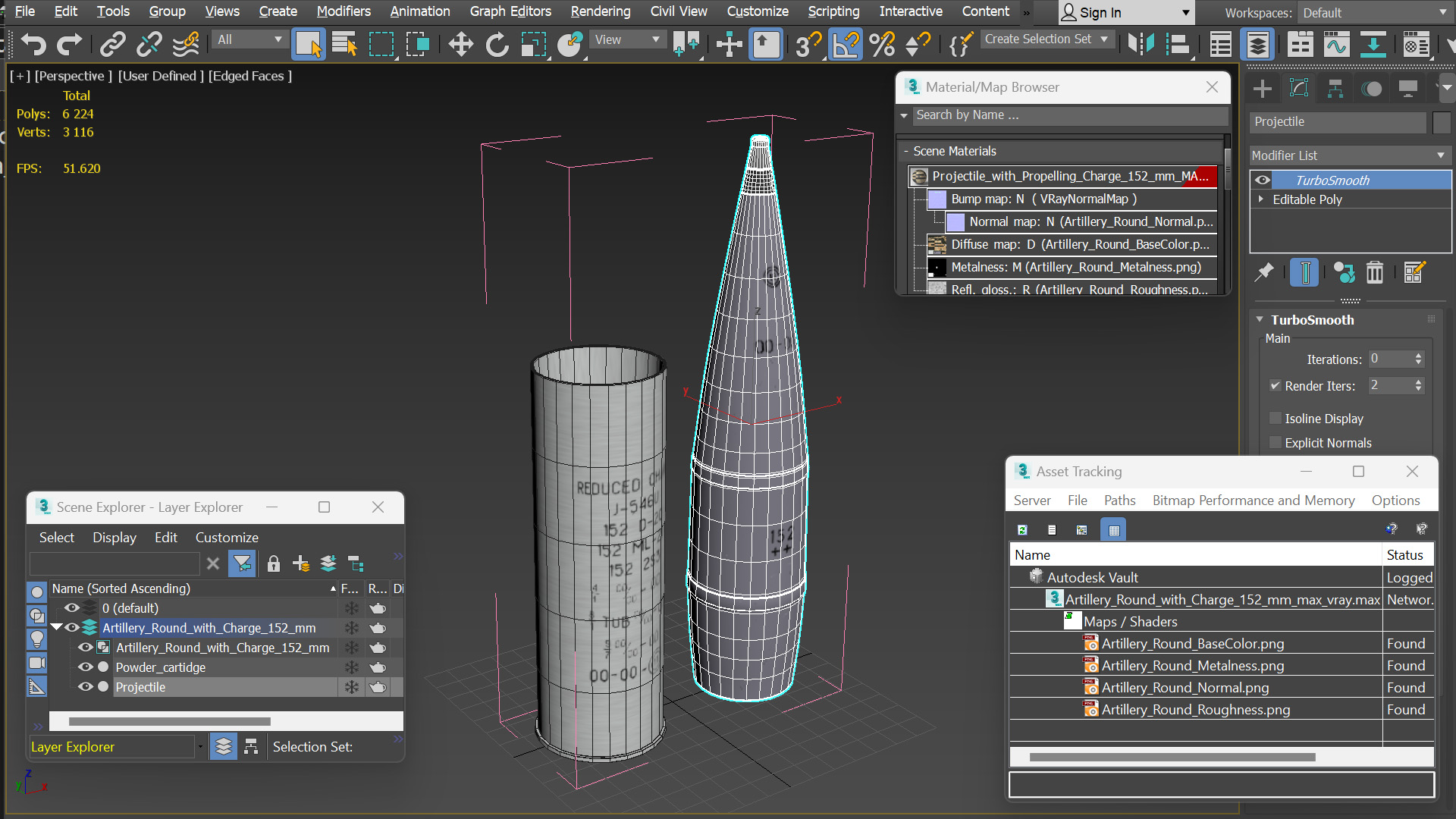
Task: Open the Hierarchy panel tab
Action: tap(1335, 89)
